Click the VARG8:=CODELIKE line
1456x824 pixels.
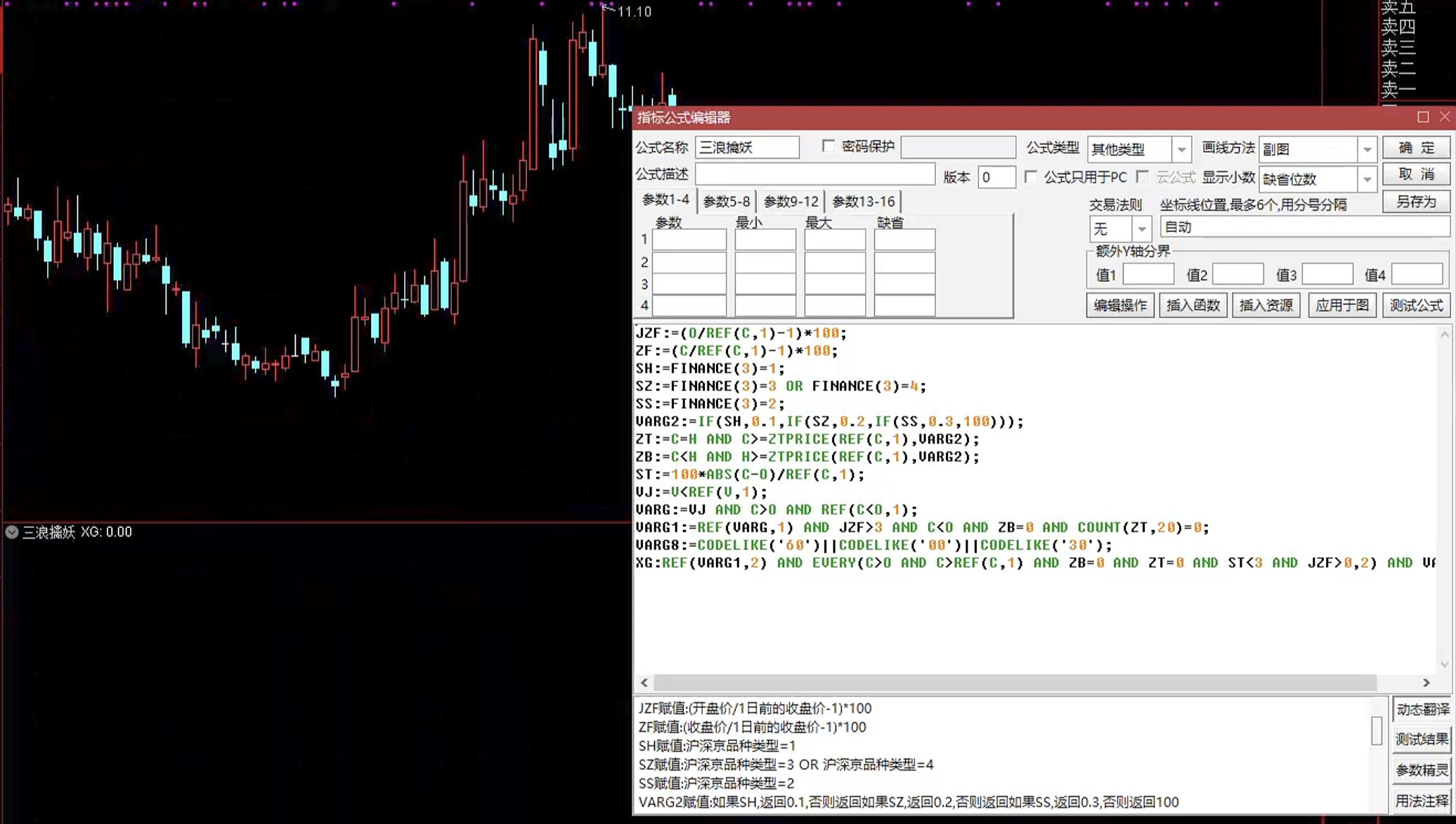click(x=874, y=545)
